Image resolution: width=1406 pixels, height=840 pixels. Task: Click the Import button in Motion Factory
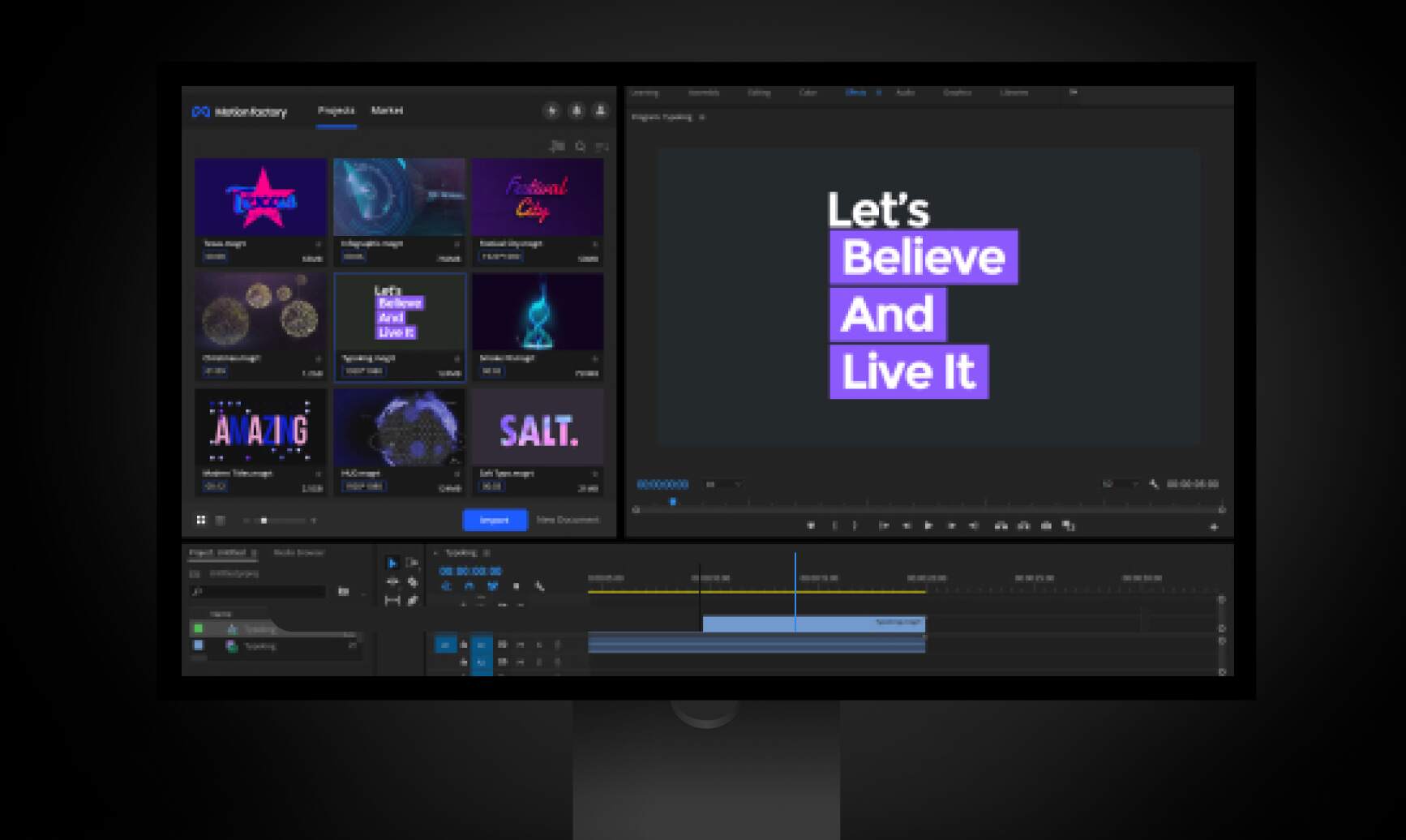[494, 520]
